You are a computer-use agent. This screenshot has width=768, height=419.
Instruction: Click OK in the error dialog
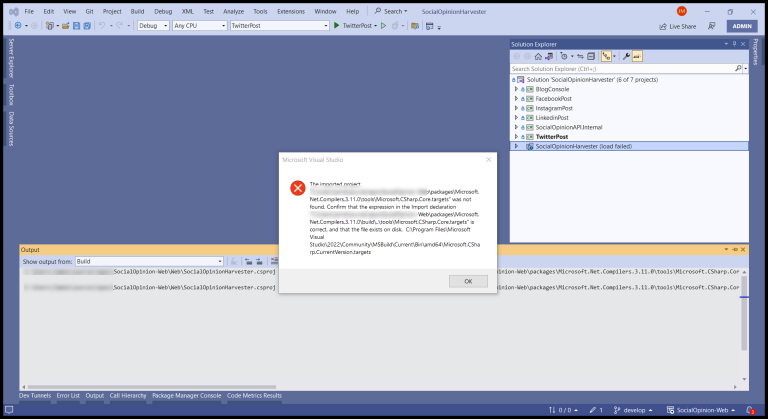click(x=468, y=281)
